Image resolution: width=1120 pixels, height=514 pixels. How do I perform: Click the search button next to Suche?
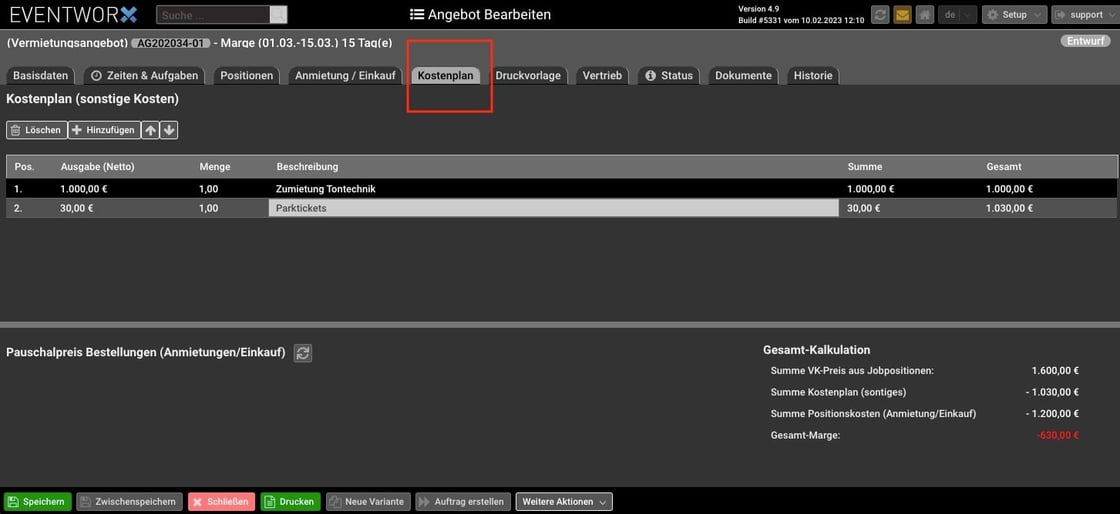click(x=279, y=15)
